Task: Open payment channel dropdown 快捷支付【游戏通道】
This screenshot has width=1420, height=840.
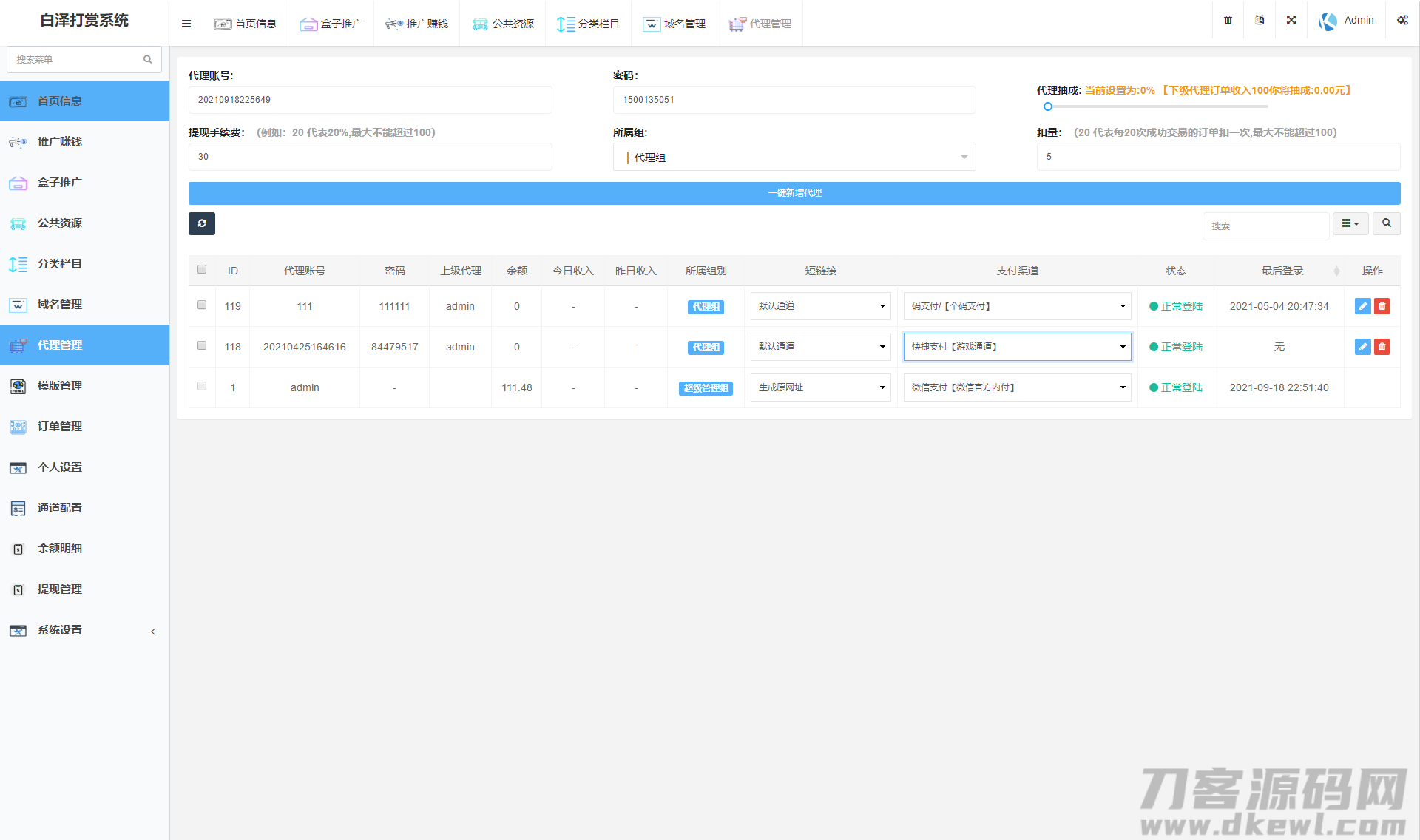Action: click(x=1017, y=347)
